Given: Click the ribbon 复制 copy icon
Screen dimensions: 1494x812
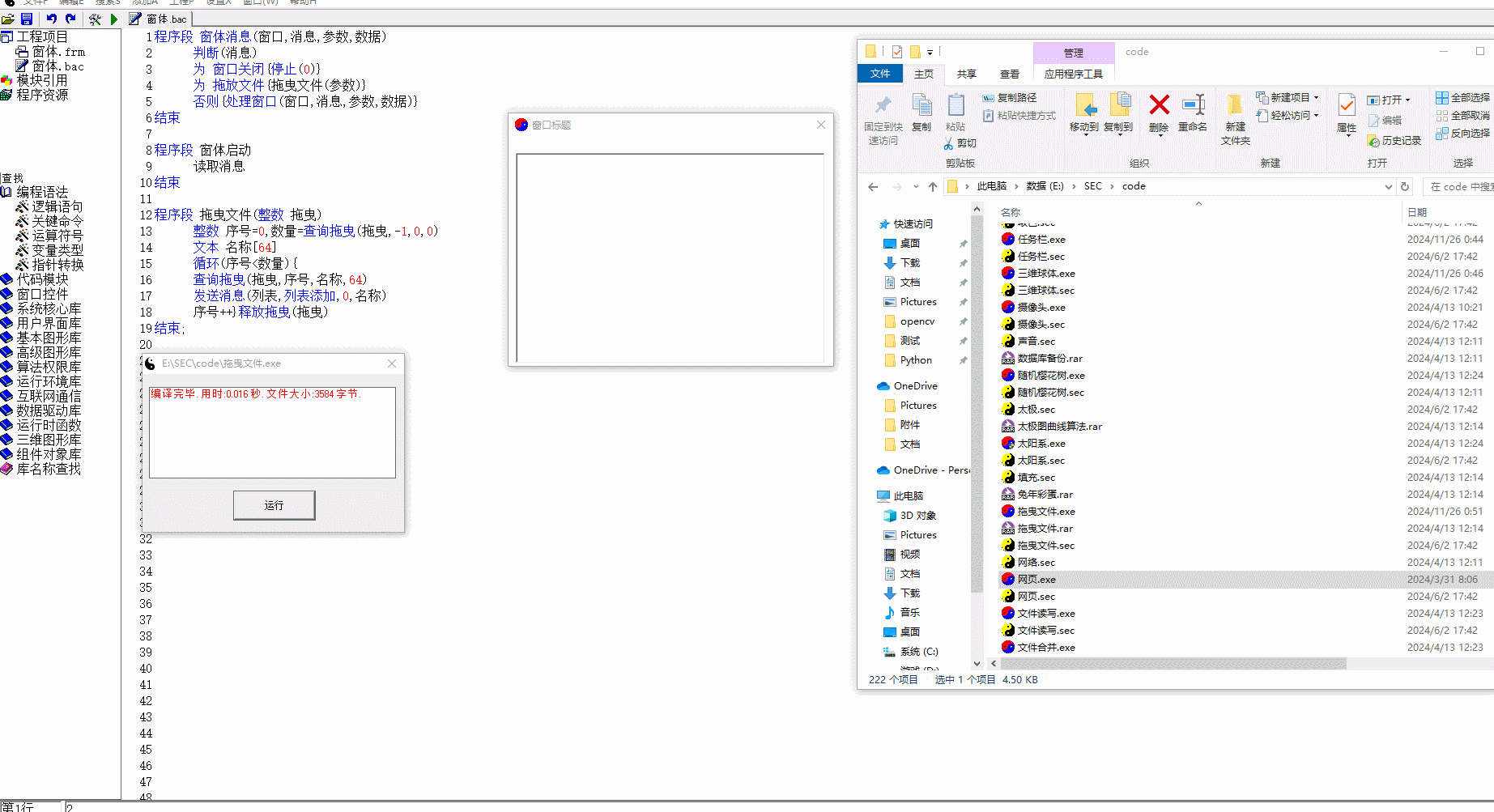Looking at the screenshot, I should click(x=922, y=105).
